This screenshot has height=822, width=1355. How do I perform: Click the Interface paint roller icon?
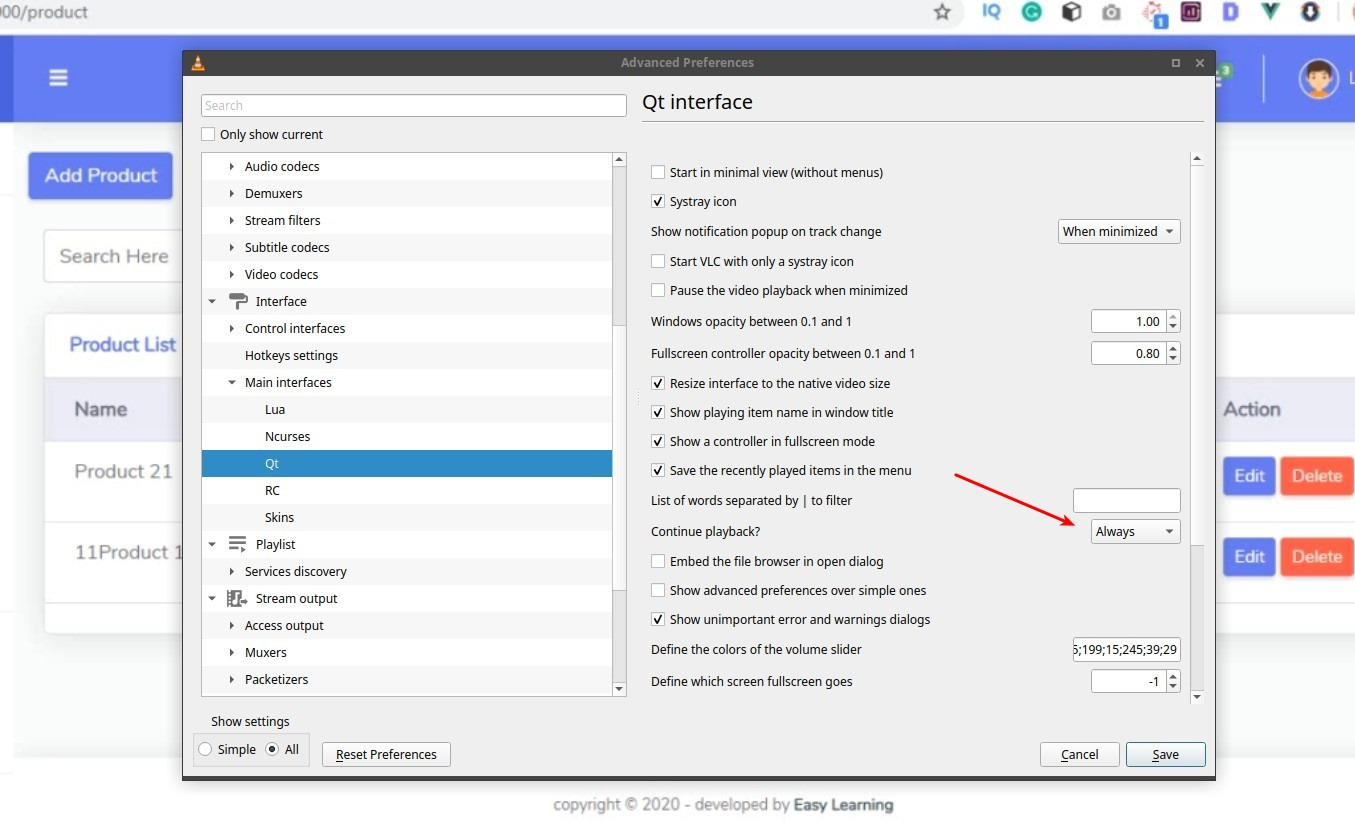coord(238,301)
